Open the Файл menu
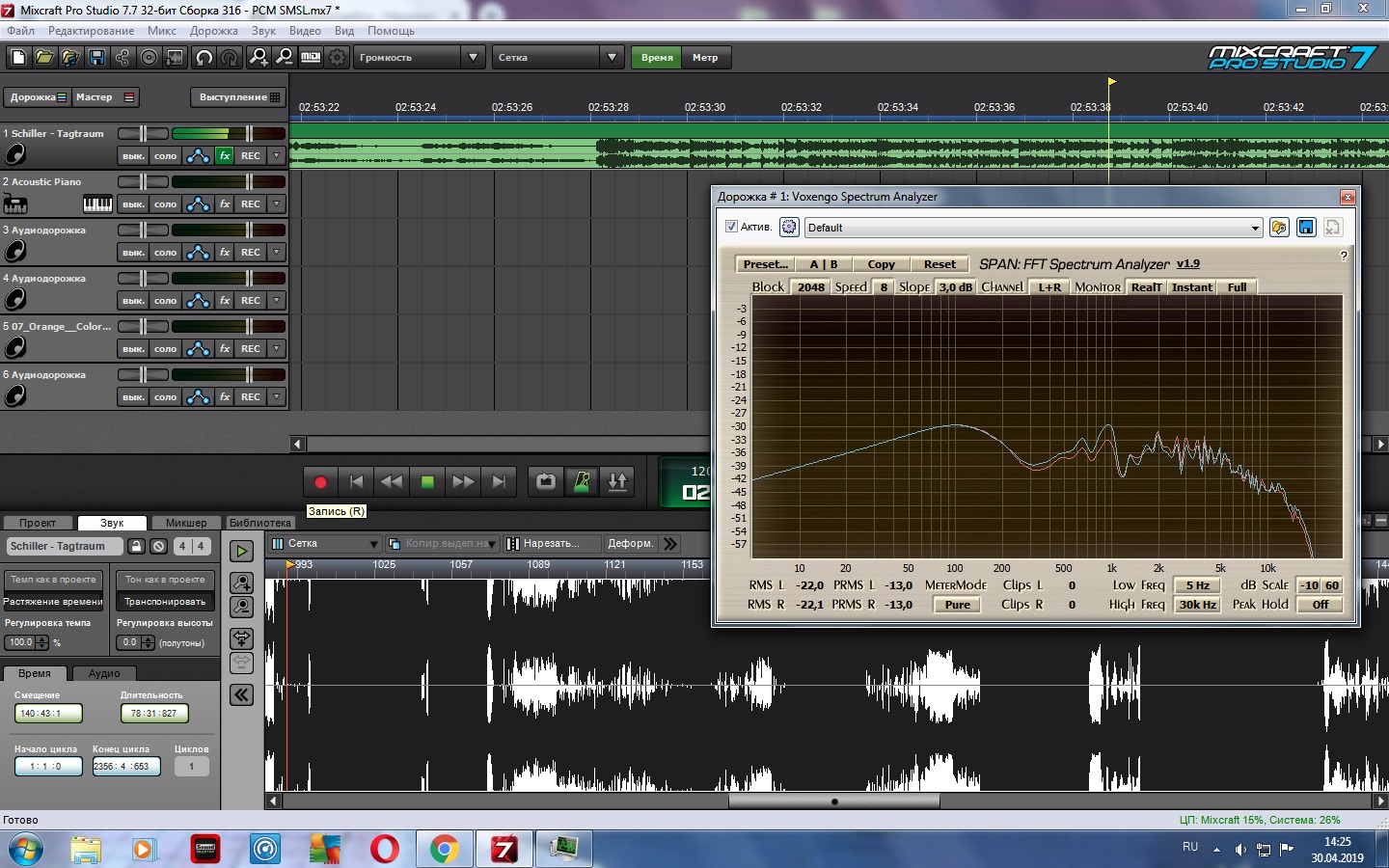The width and height of the screenshot is (1389, 868). pyautogui.click(x=20, y=31)
